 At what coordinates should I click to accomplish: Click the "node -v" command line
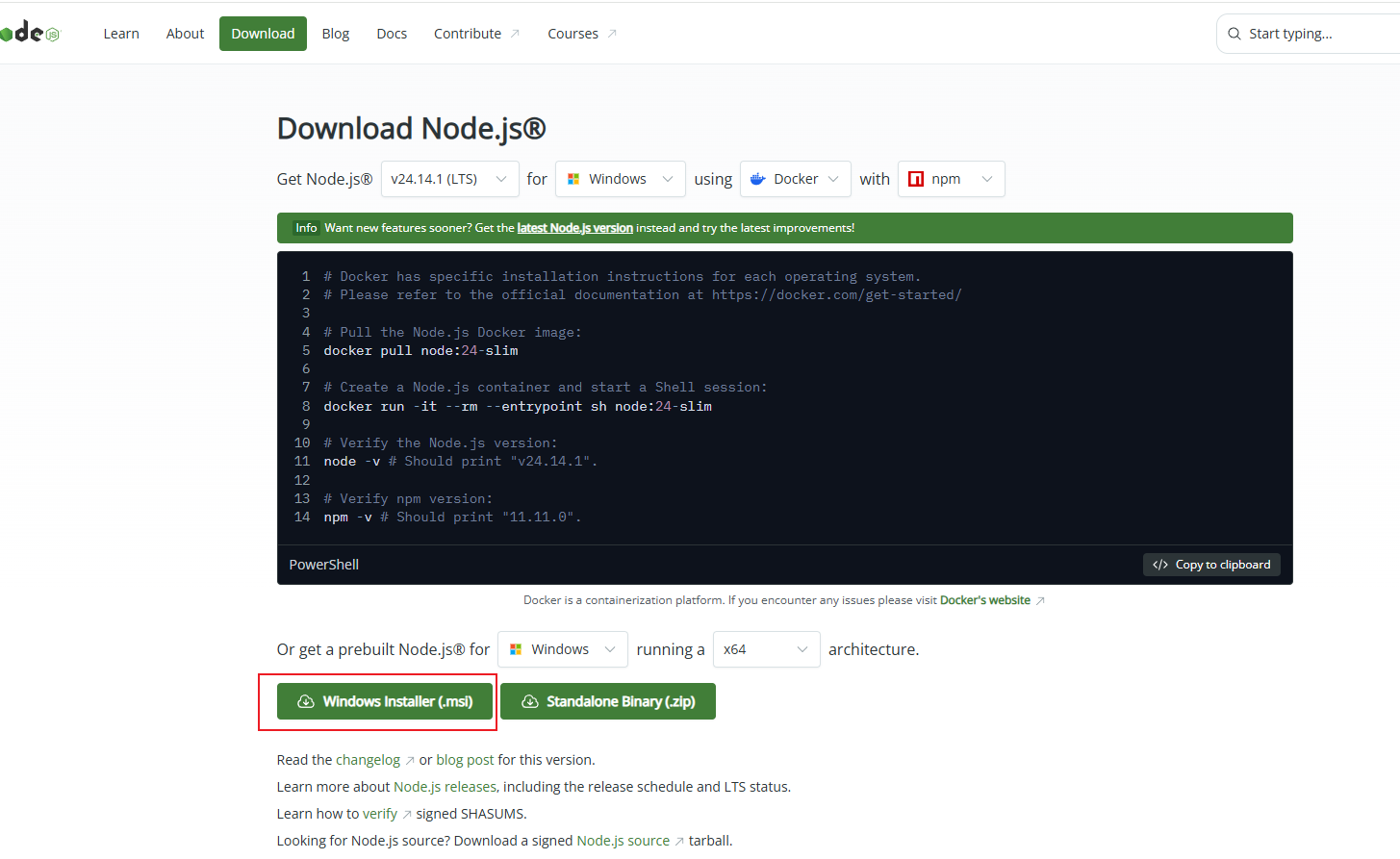[461, 462]
